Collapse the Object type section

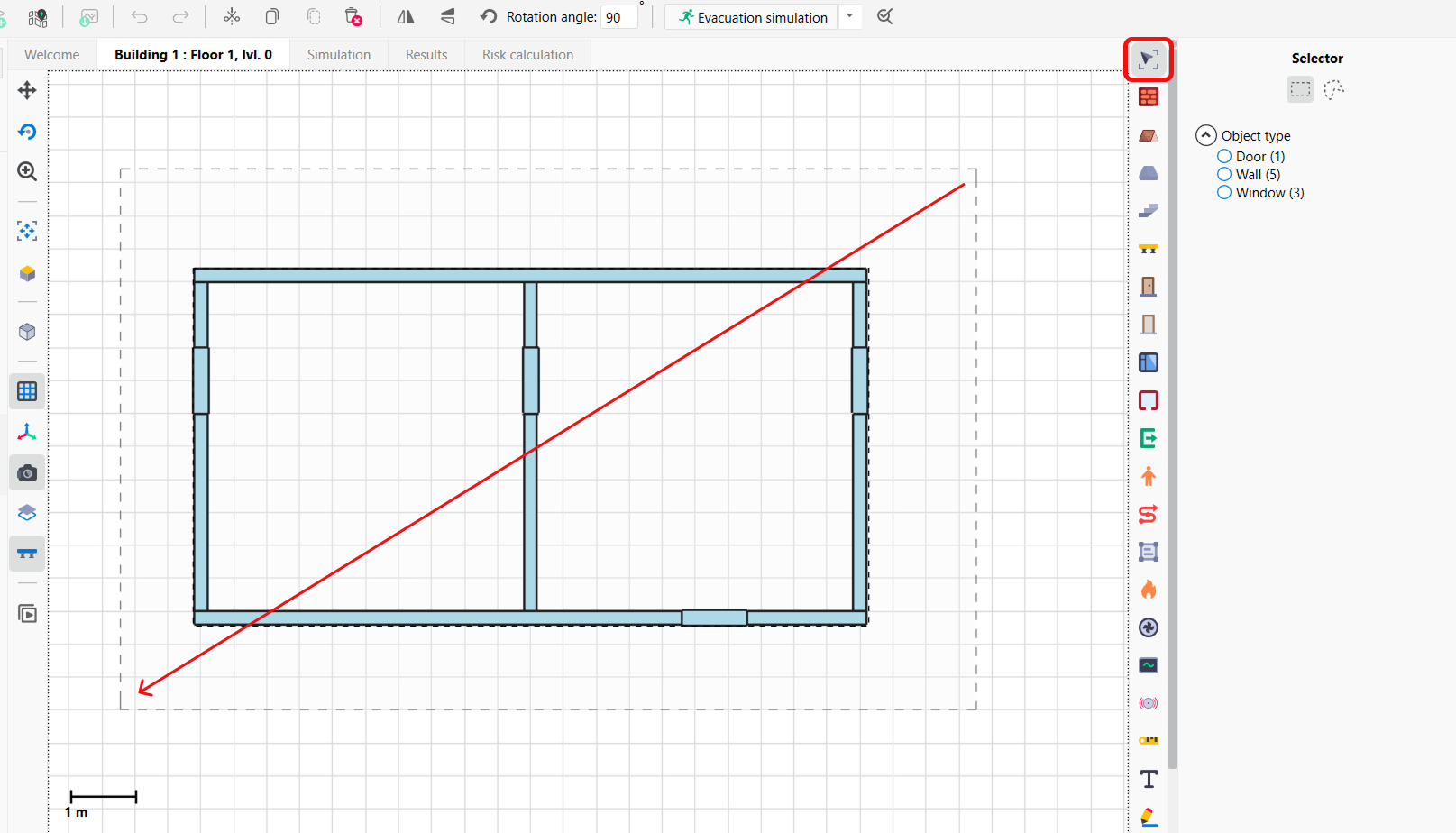pos(1205,135)
